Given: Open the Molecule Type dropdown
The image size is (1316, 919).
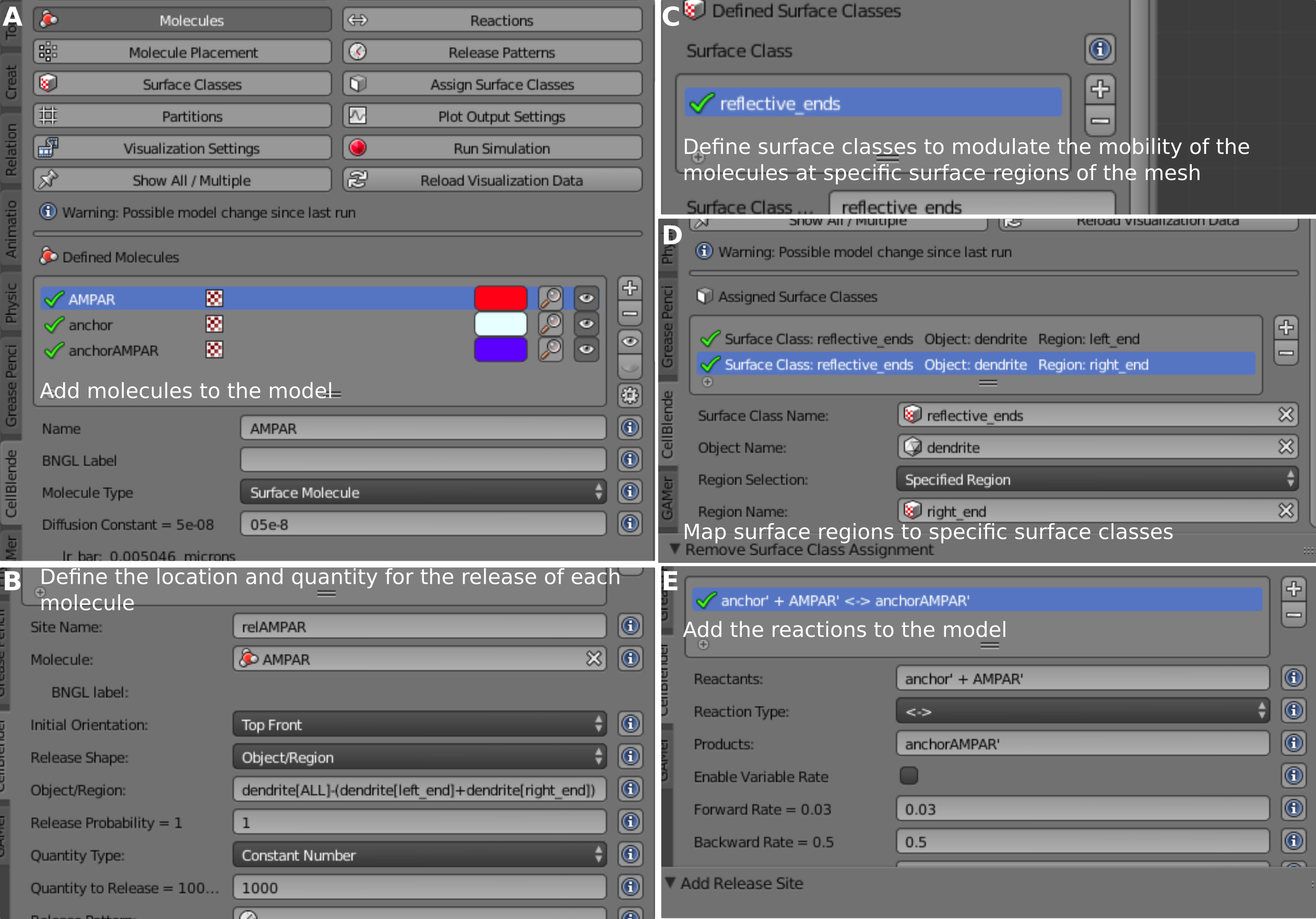Looking at the screenshot, I should [x=423, y=492].
